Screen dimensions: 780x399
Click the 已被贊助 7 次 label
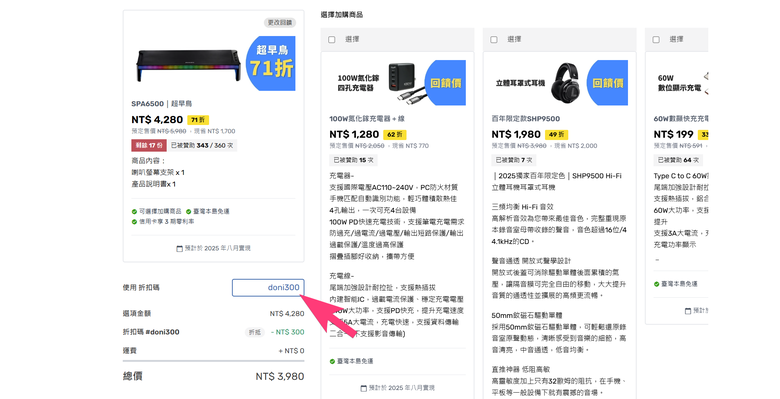click(x=514, y=160)
